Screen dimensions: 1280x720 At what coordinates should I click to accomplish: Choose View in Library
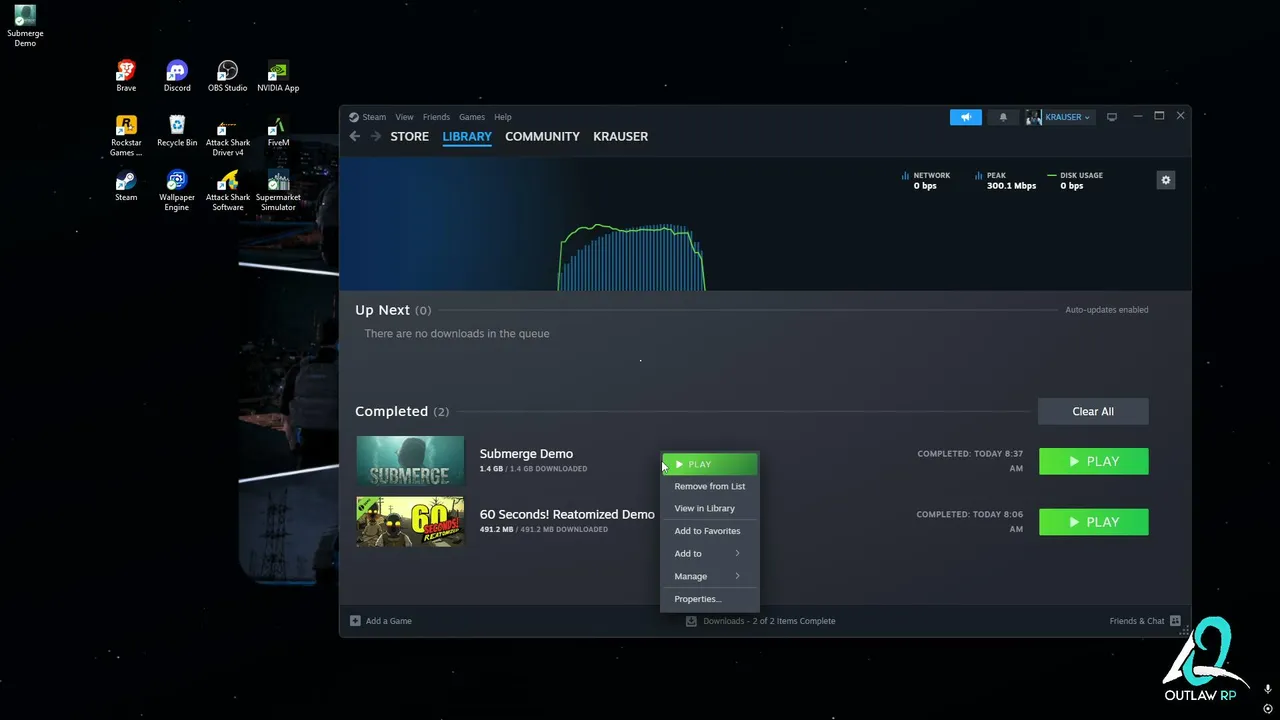709,508
